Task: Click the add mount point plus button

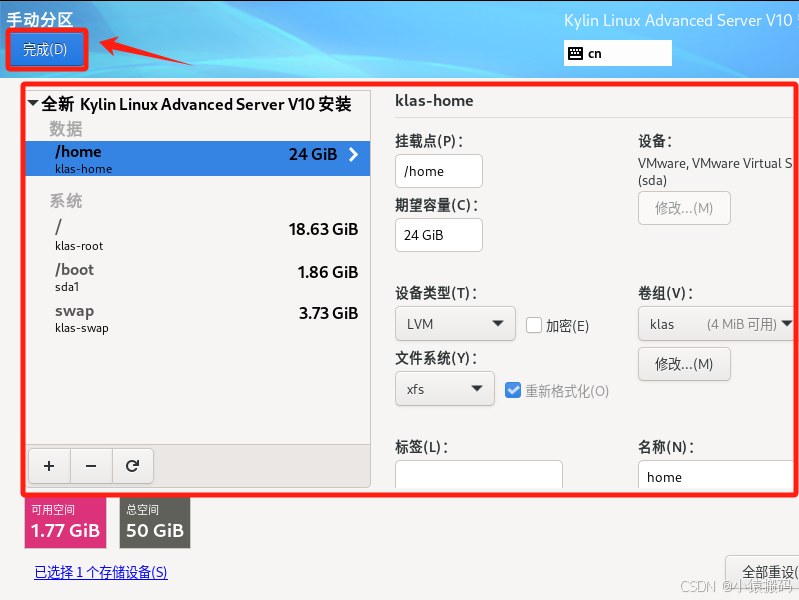Action: point(49,466)
